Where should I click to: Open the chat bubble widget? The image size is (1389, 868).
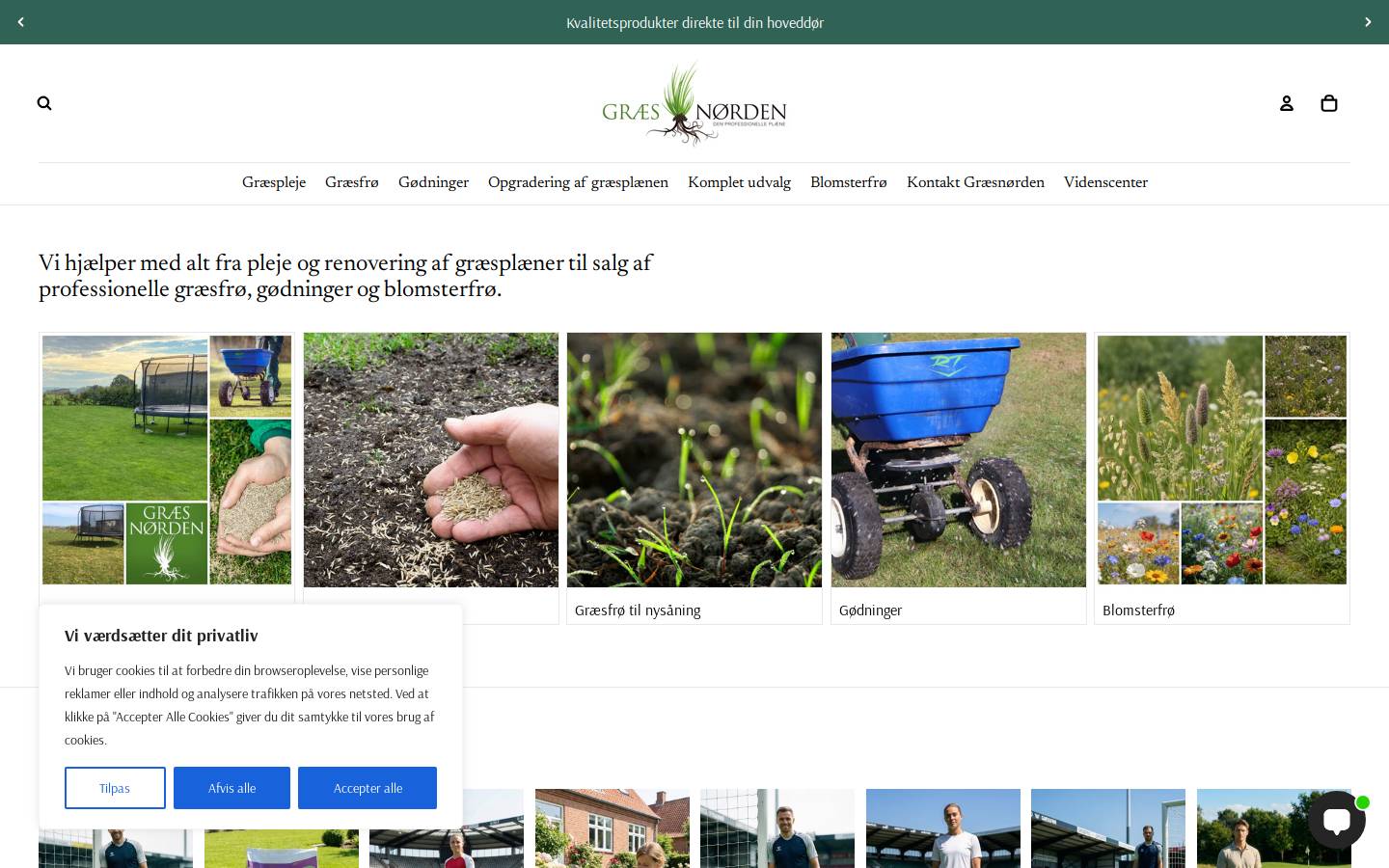pyautogui.click(x=1337, y=820)
